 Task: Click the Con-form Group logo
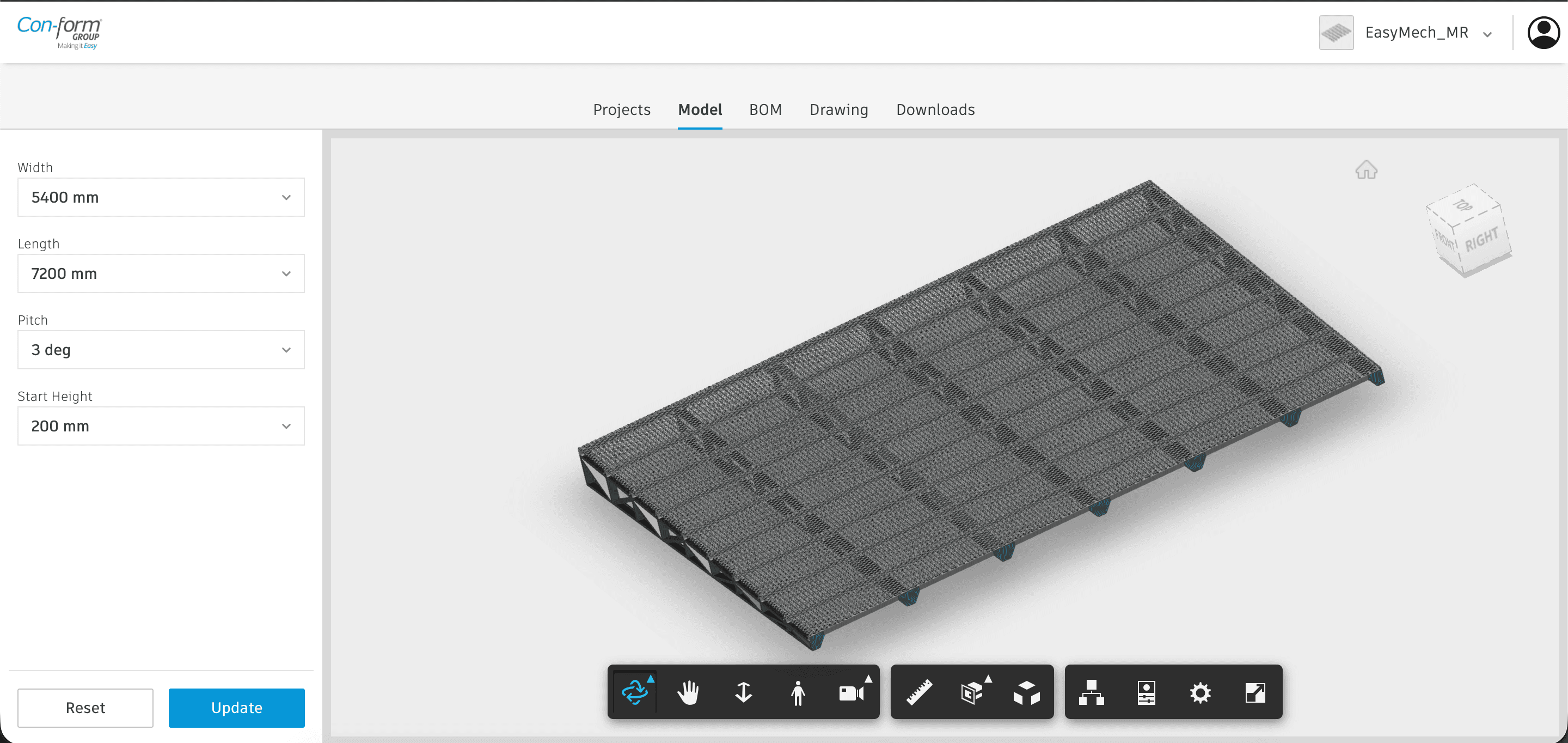point(59,32)
